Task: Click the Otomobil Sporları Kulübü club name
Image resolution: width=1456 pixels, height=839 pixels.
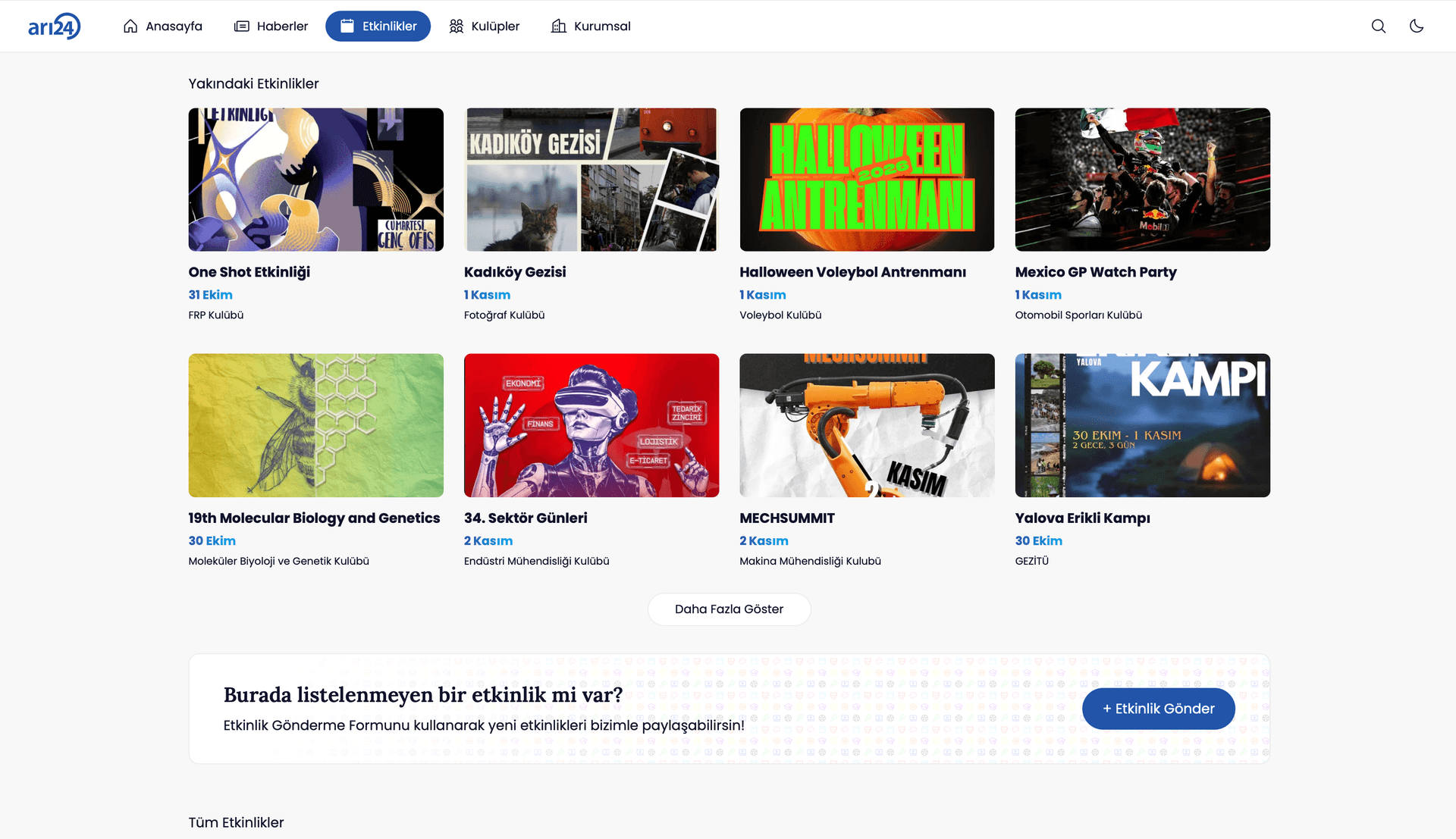Action: (x=1078, y=315)
